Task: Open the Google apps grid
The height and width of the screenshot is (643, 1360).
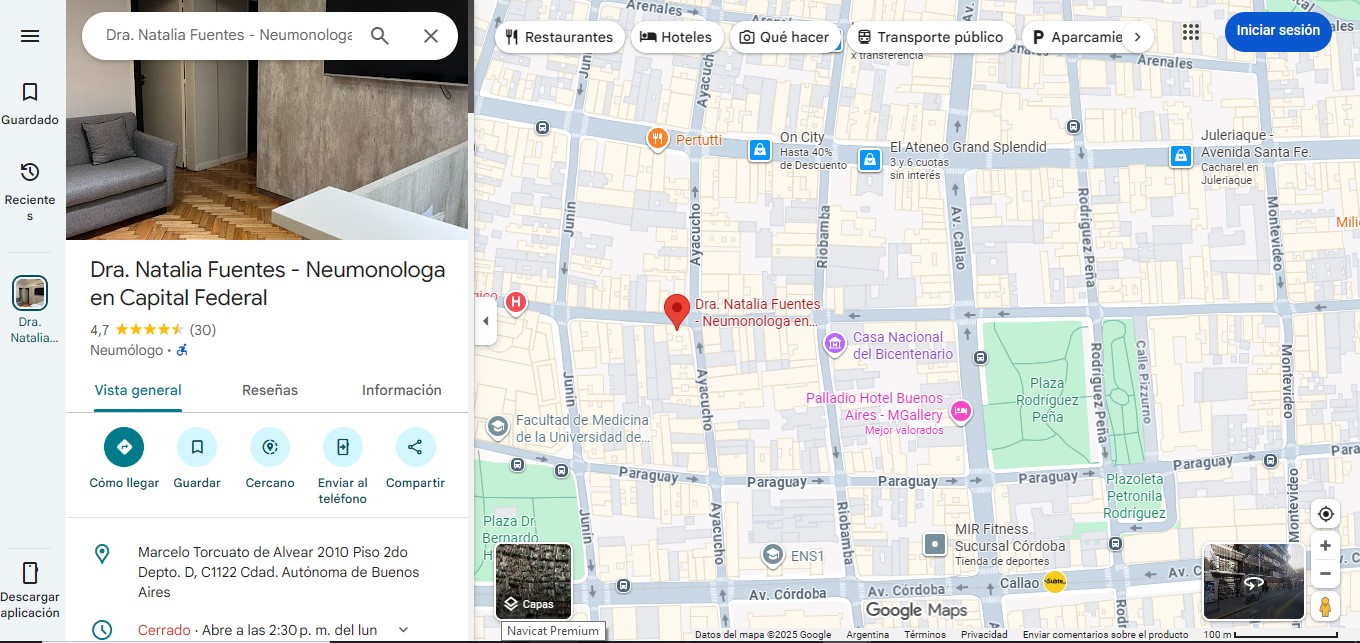Action: coord(1190,32)
